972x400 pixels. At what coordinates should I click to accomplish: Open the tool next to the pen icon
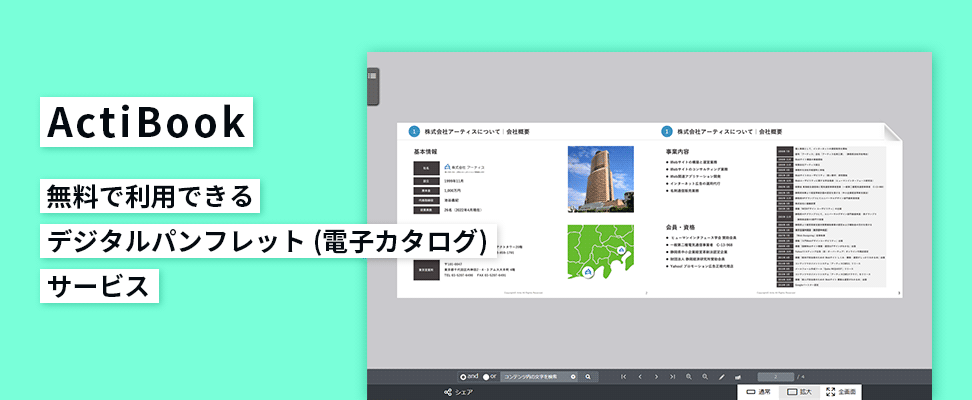pos(738,376)
